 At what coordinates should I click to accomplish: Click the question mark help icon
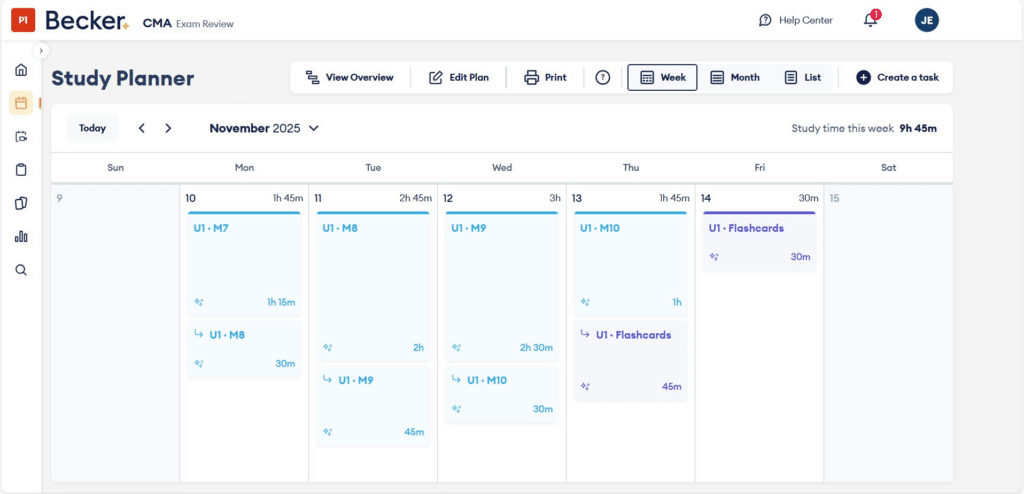(602, 78)
